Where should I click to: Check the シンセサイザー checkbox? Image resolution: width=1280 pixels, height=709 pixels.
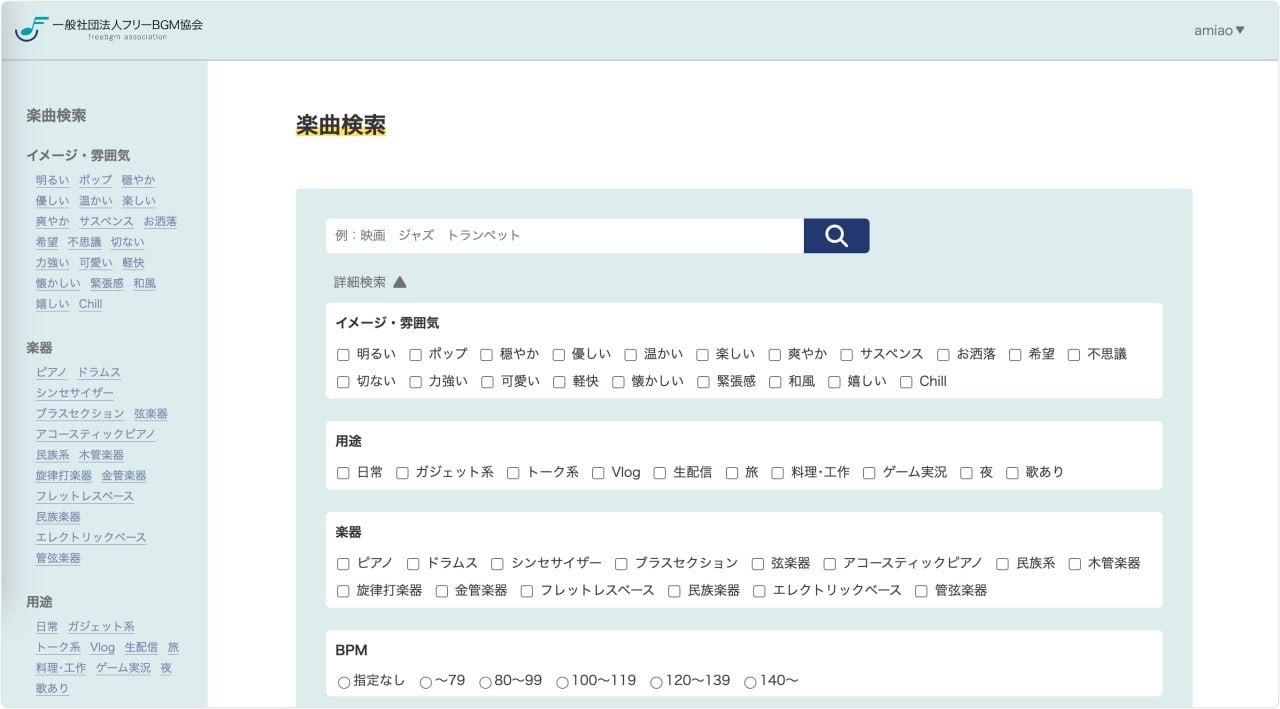[498, 564]
